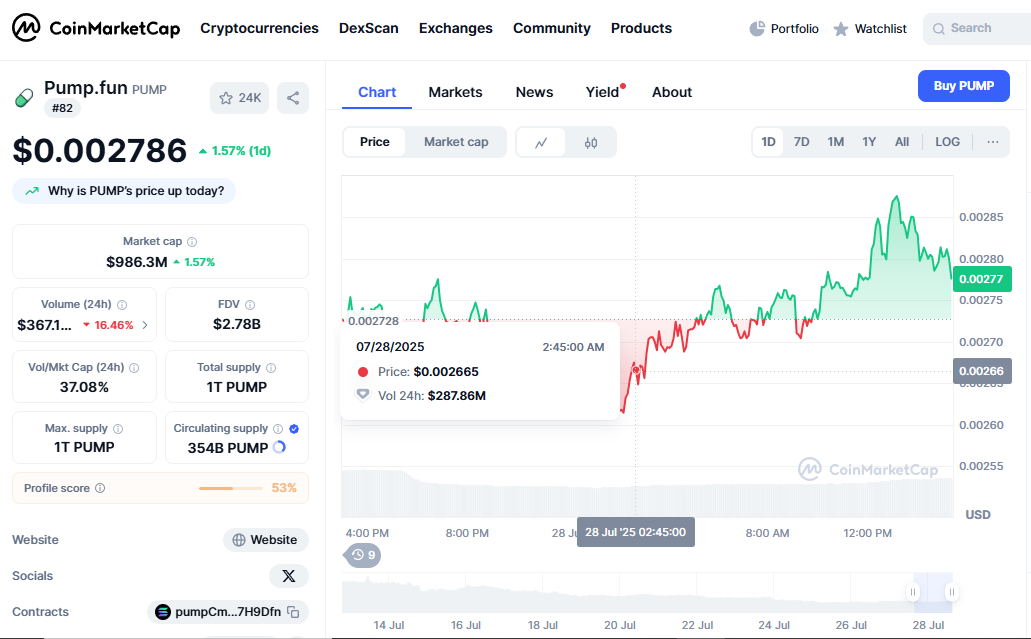Viewport: 1031px width, 639px height.
Task: Click the 37.08% Vol/Mkt Cap value
Action: tap(84, 387)
